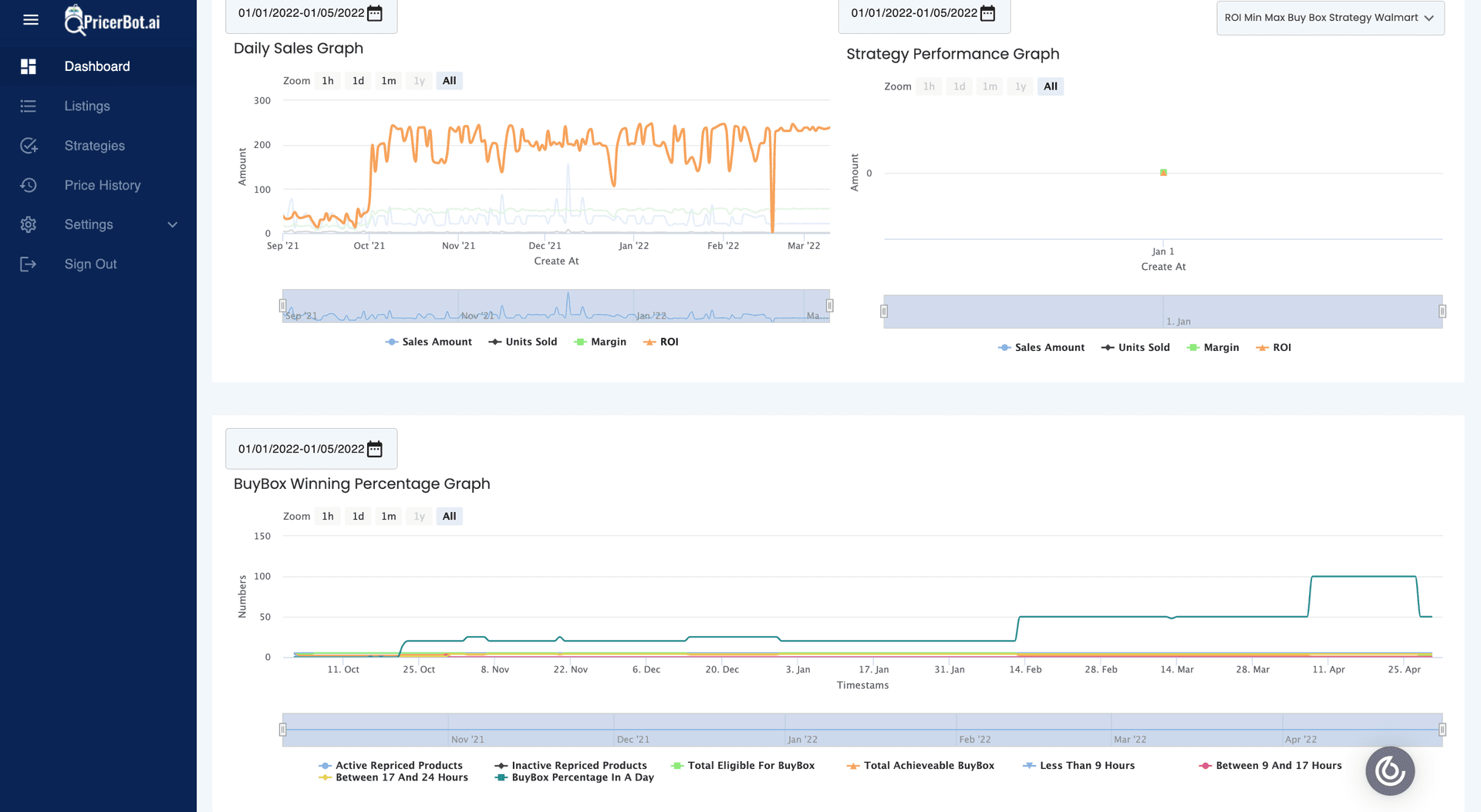
Task: Open ROI Min Max Strategy Walmart dropdown
Action: pyautogui.click(x=1330, y=18)
